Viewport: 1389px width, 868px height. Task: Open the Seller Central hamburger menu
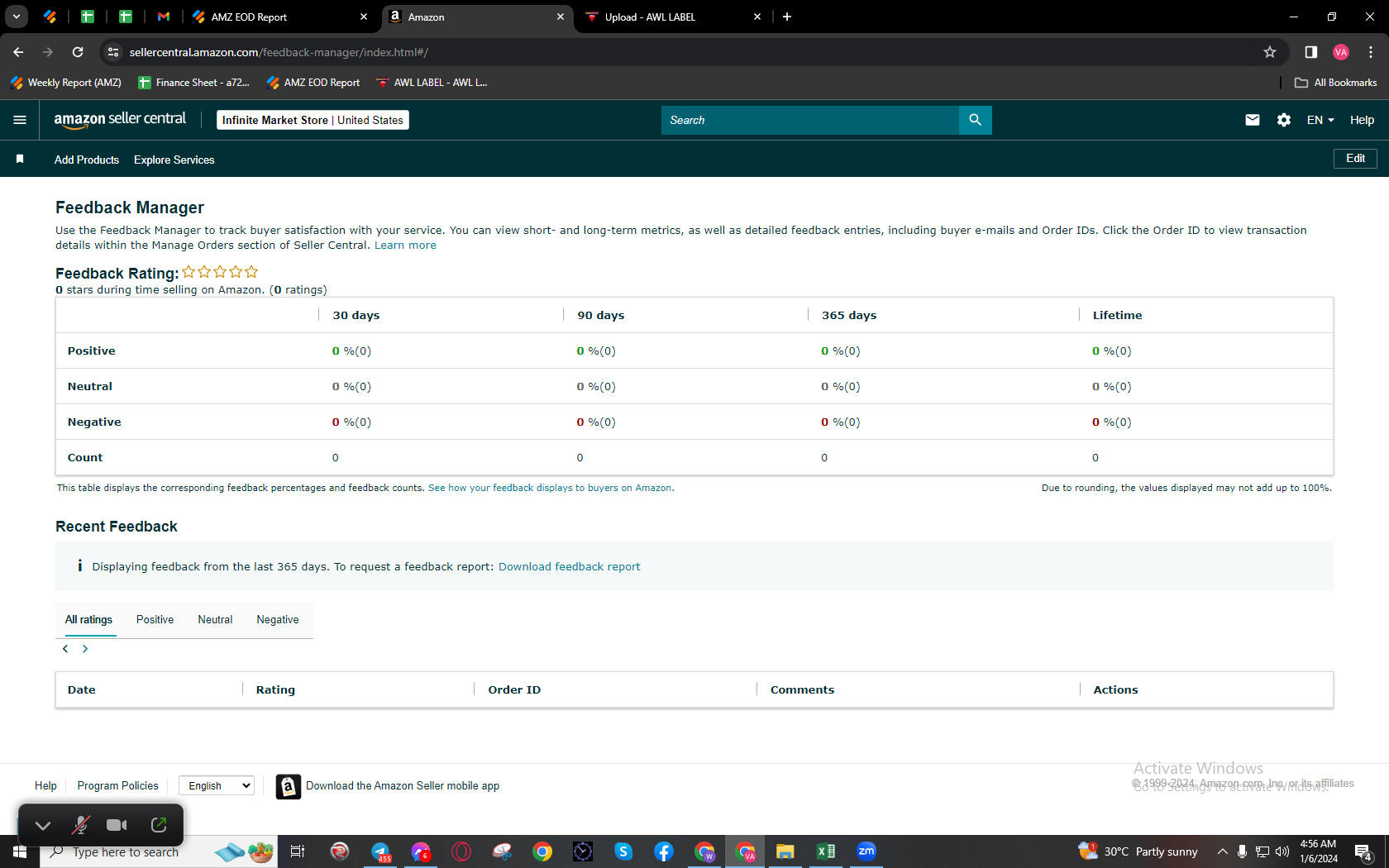[x=20, y=120]
